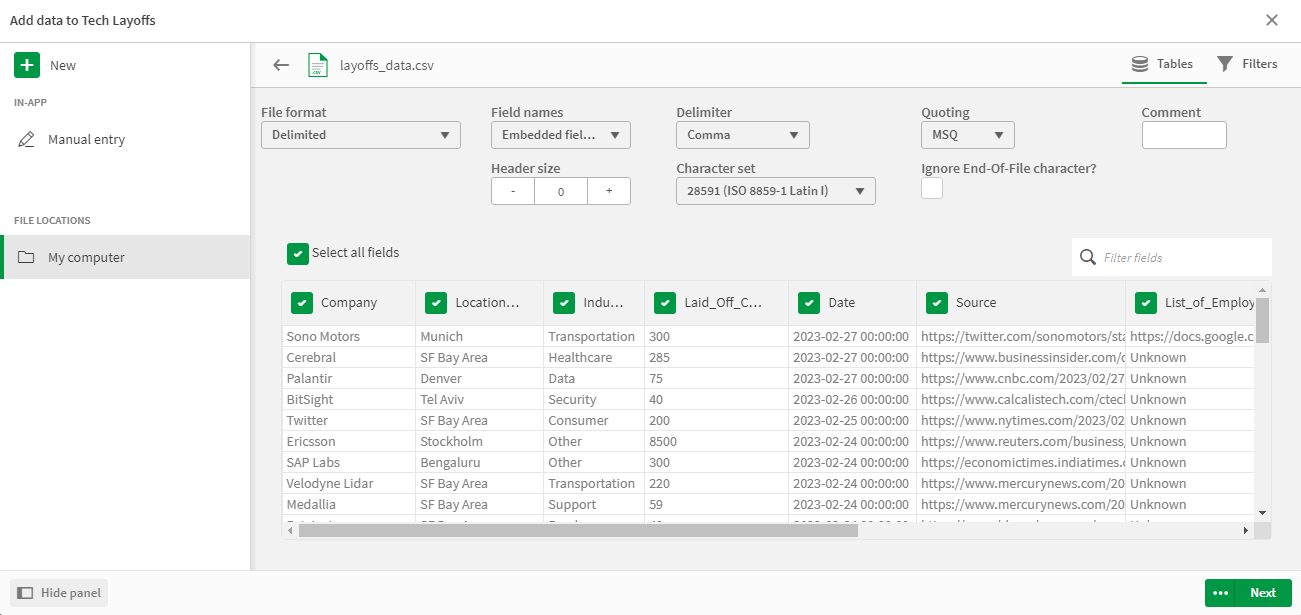Open the File format dropdown

[x=360, y=134]
